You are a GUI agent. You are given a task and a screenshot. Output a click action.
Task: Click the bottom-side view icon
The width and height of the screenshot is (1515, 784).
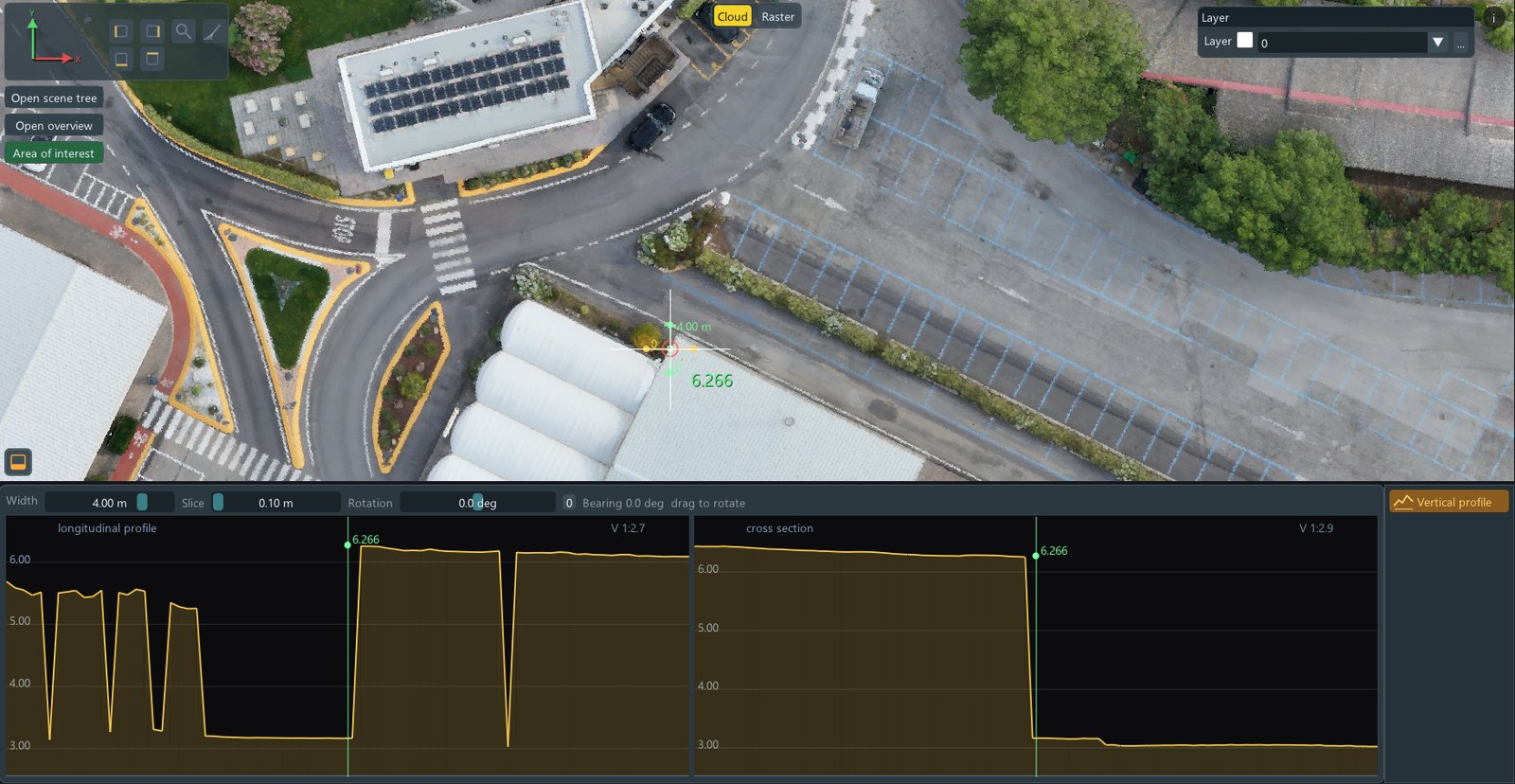tap(120, 59)
